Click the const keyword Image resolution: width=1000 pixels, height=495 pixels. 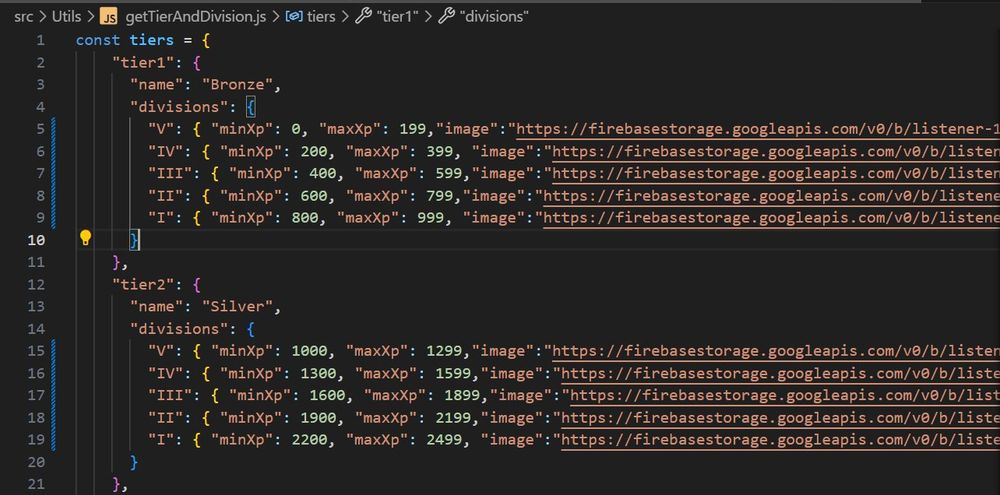tap(98, 40)
